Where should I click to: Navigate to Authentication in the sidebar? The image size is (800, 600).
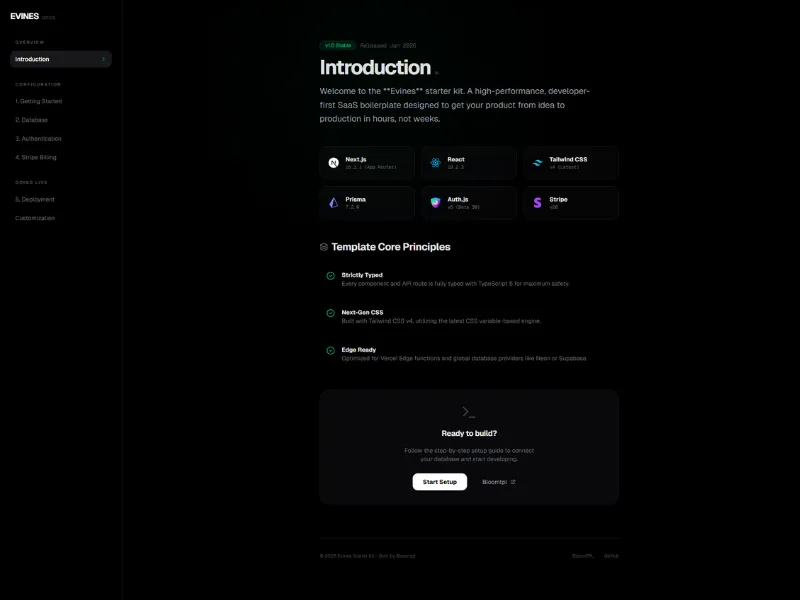point(38,139)
